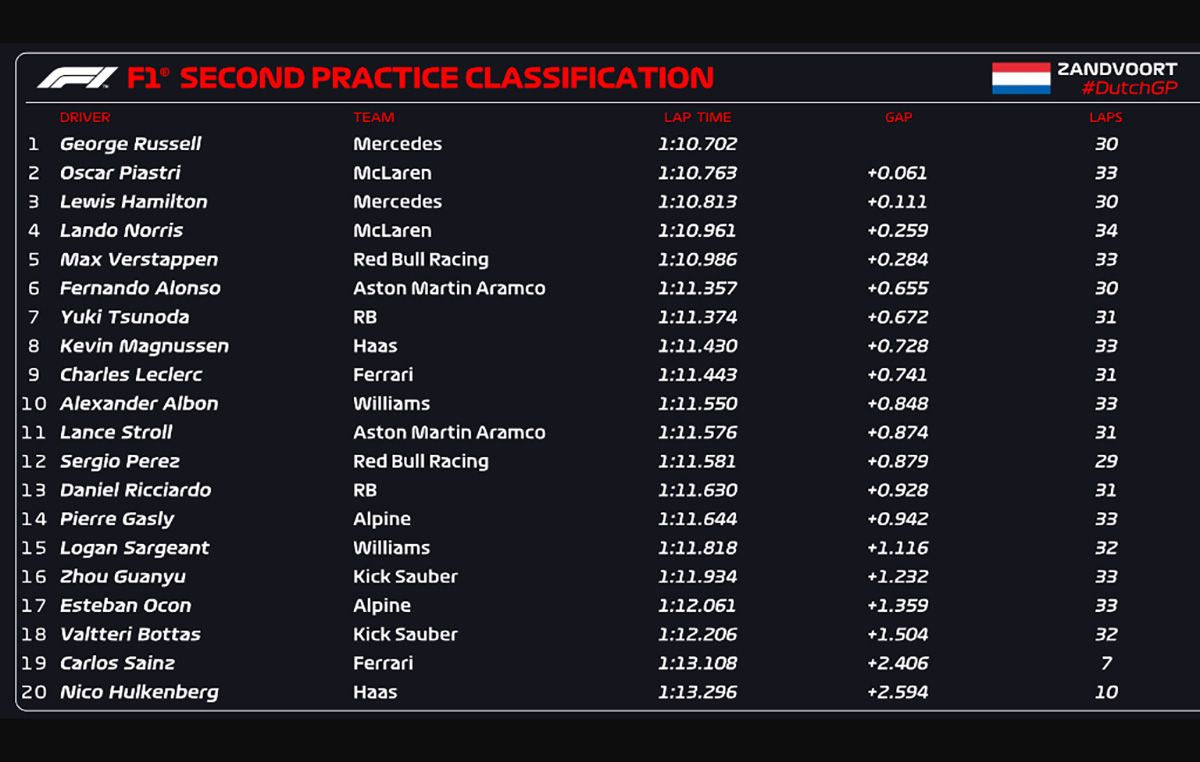Viewport: 1200px width, 762px height.
Task: Click Nico Hulkenberg's row name
Action: [x=139, y=692]
